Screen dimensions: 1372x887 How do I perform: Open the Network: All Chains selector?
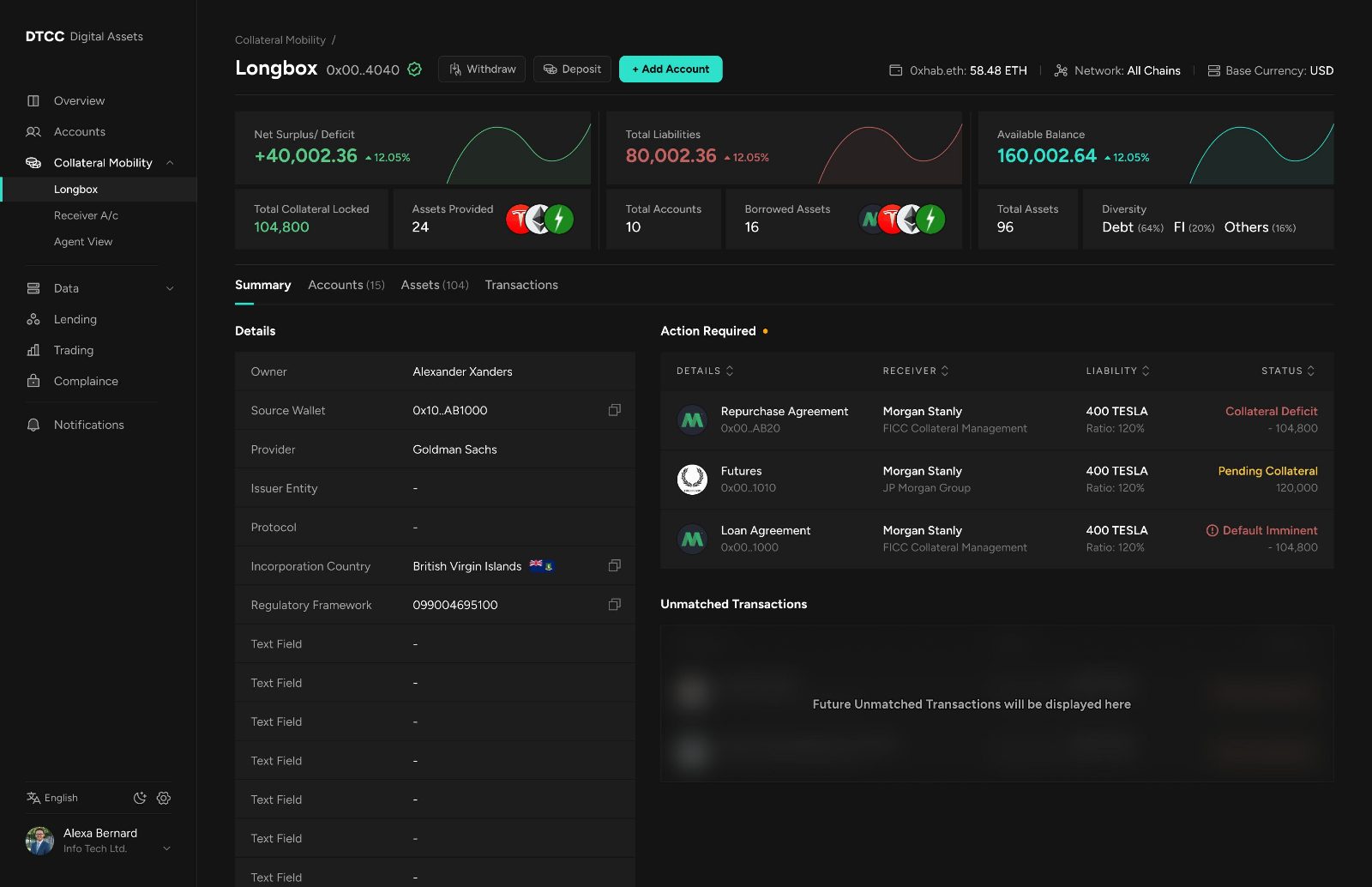pos(1117,70)
